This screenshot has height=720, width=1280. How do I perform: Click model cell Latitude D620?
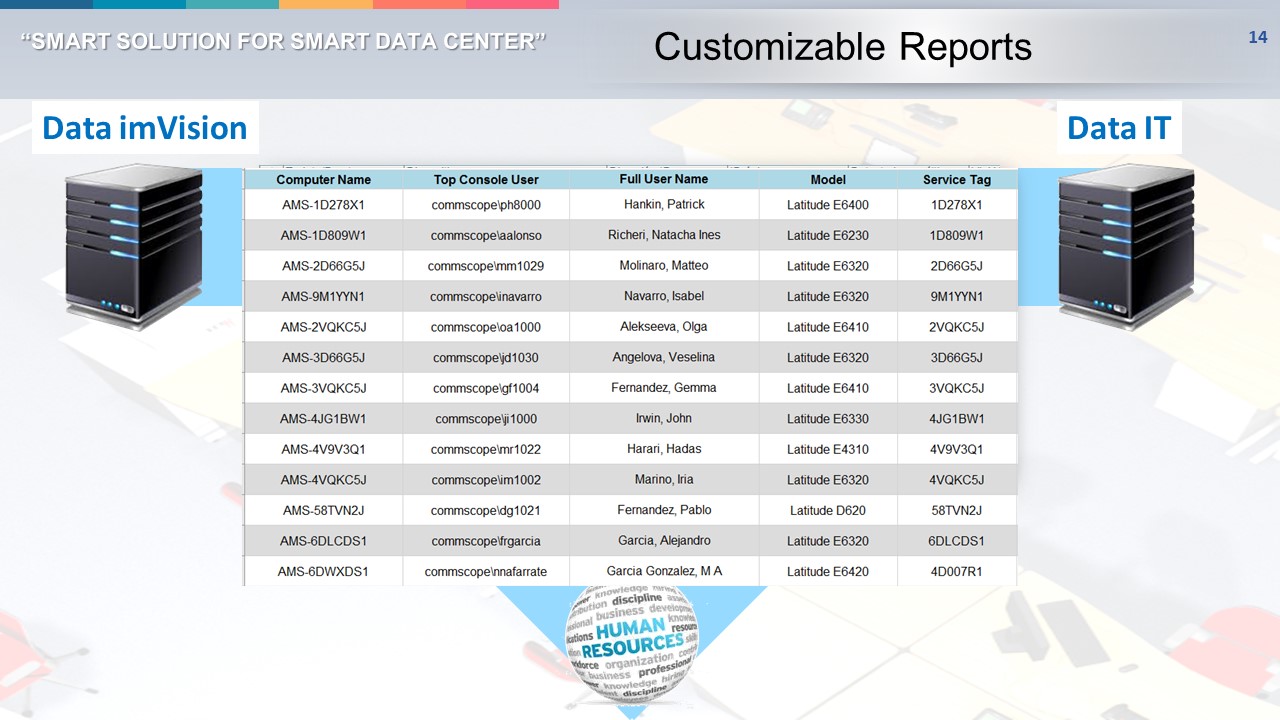pyautogui.click(x=828, y=511)
